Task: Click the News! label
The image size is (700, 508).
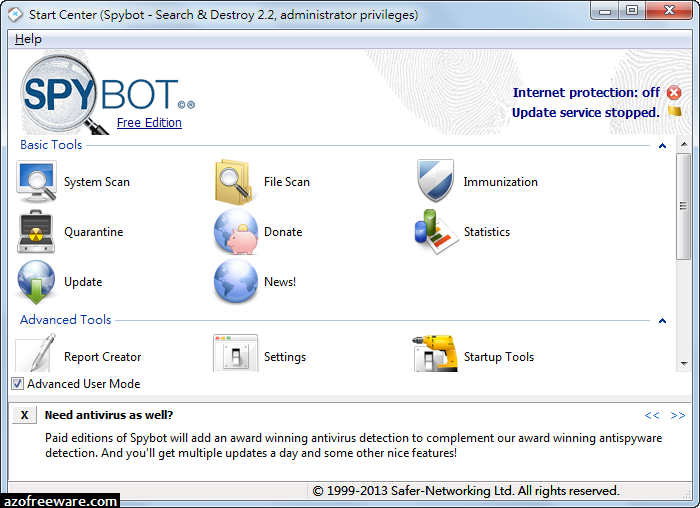Action: 280,282
